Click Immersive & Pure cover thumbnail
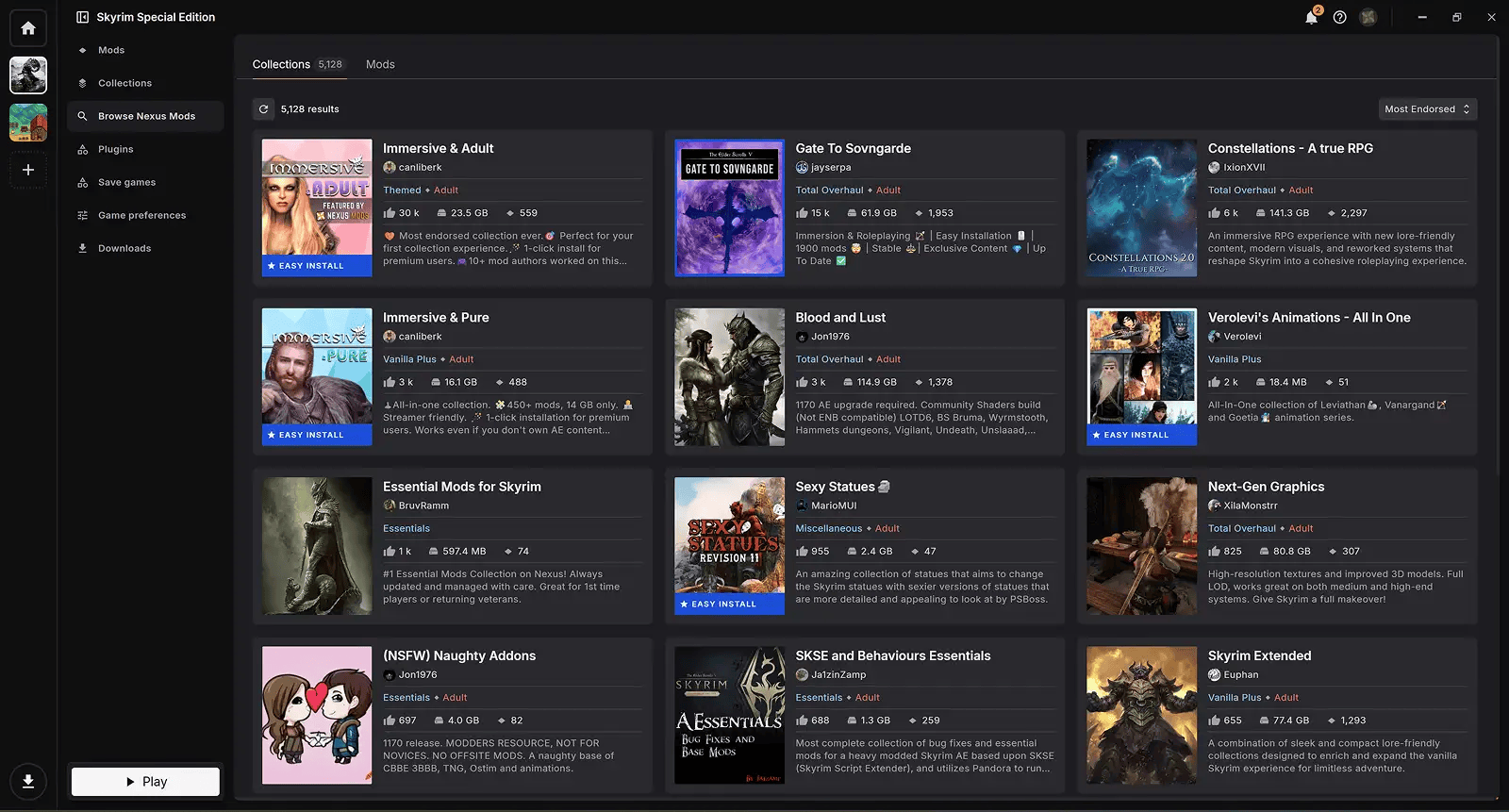Viewport: 1509px width, 812px height. click(317, 377)
